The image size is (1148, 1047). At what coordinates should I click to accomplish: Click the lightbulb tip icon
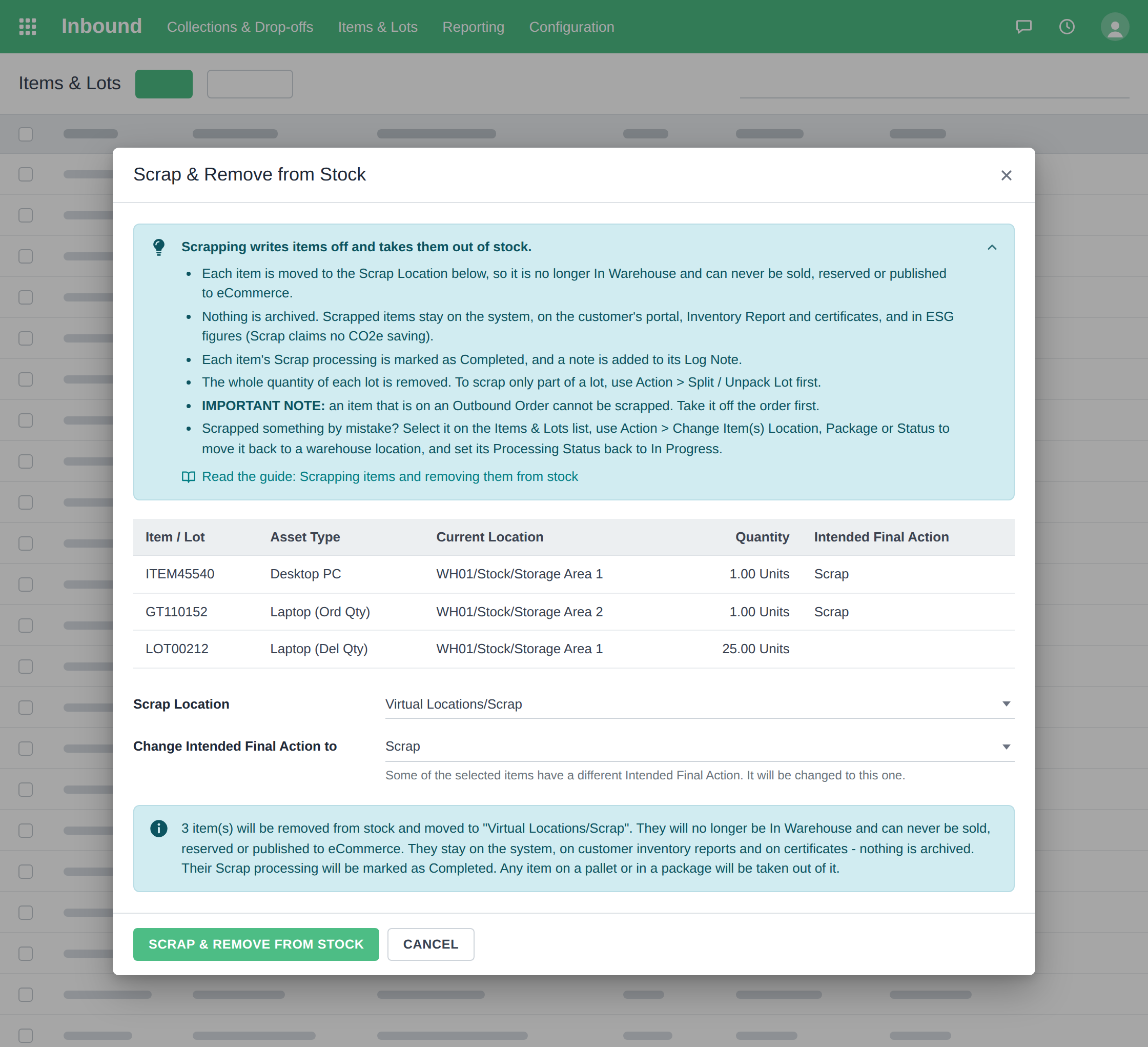[159, 247]
